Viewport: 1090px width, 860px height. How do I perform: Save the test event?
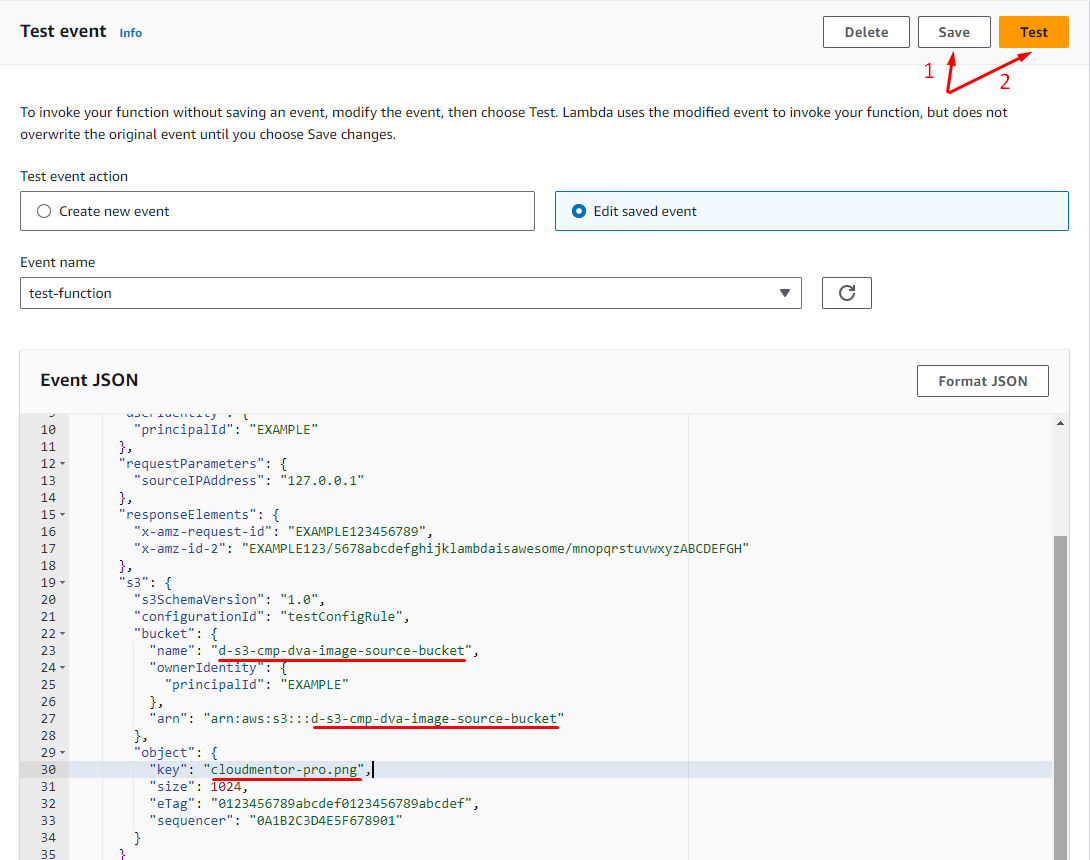953,32
